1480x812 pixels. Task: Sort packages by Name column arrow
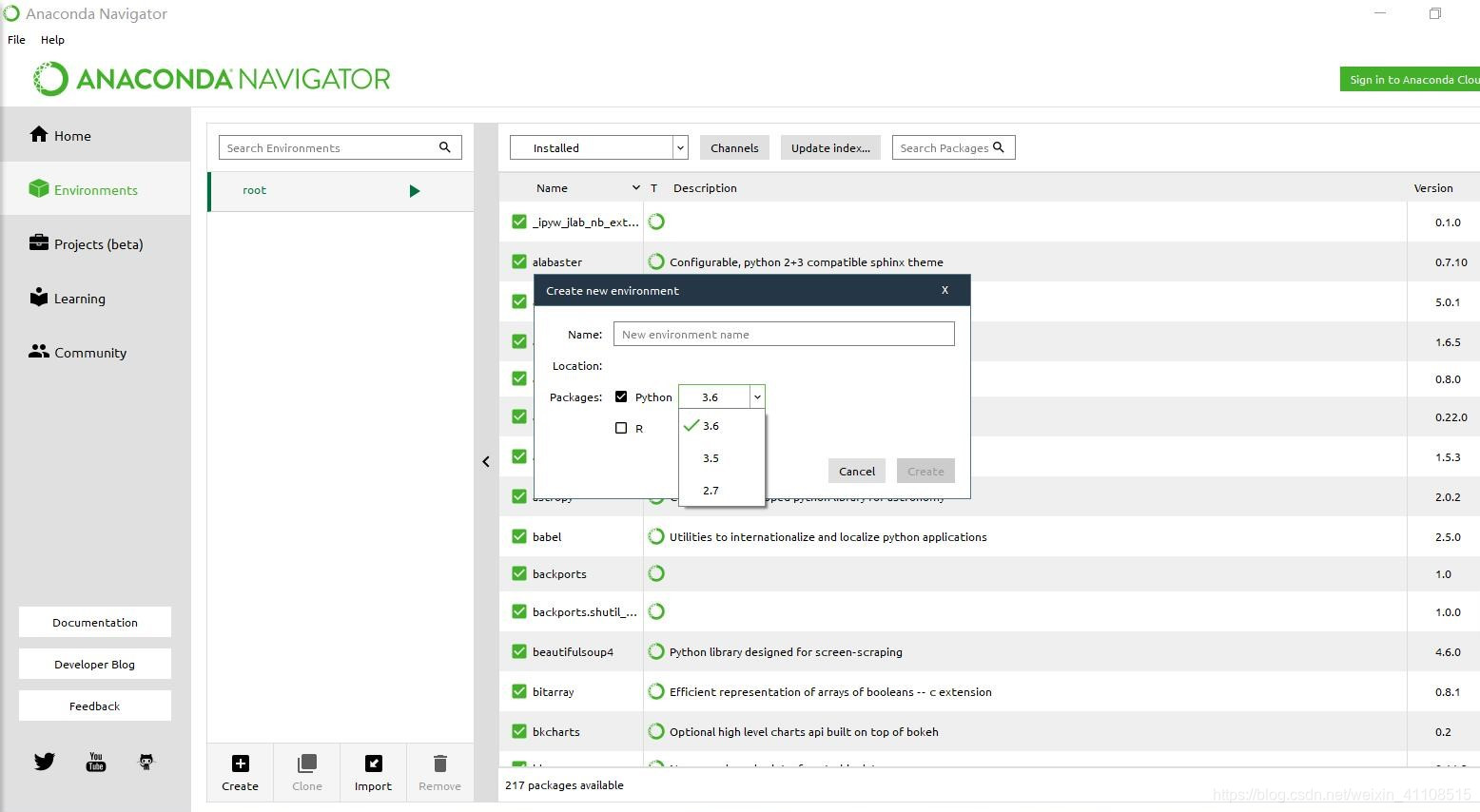point(636,188)
